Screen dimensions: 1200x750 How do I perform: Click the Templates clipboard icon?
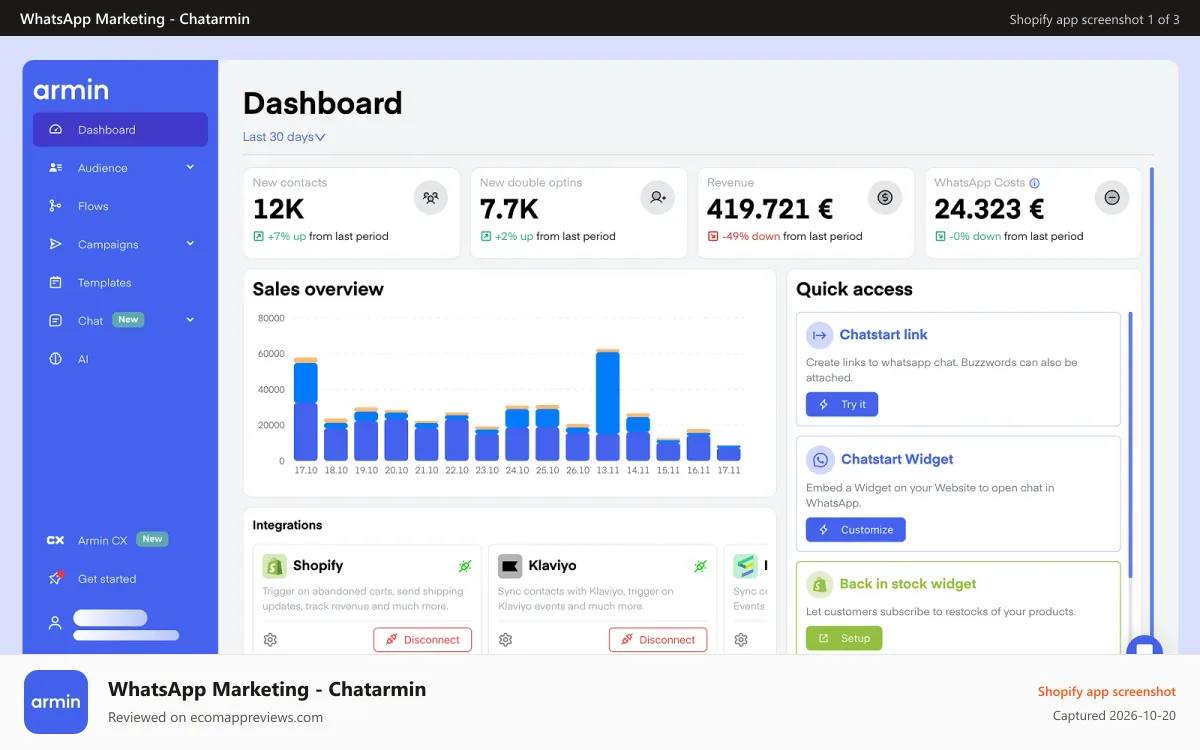pos(56,283)
